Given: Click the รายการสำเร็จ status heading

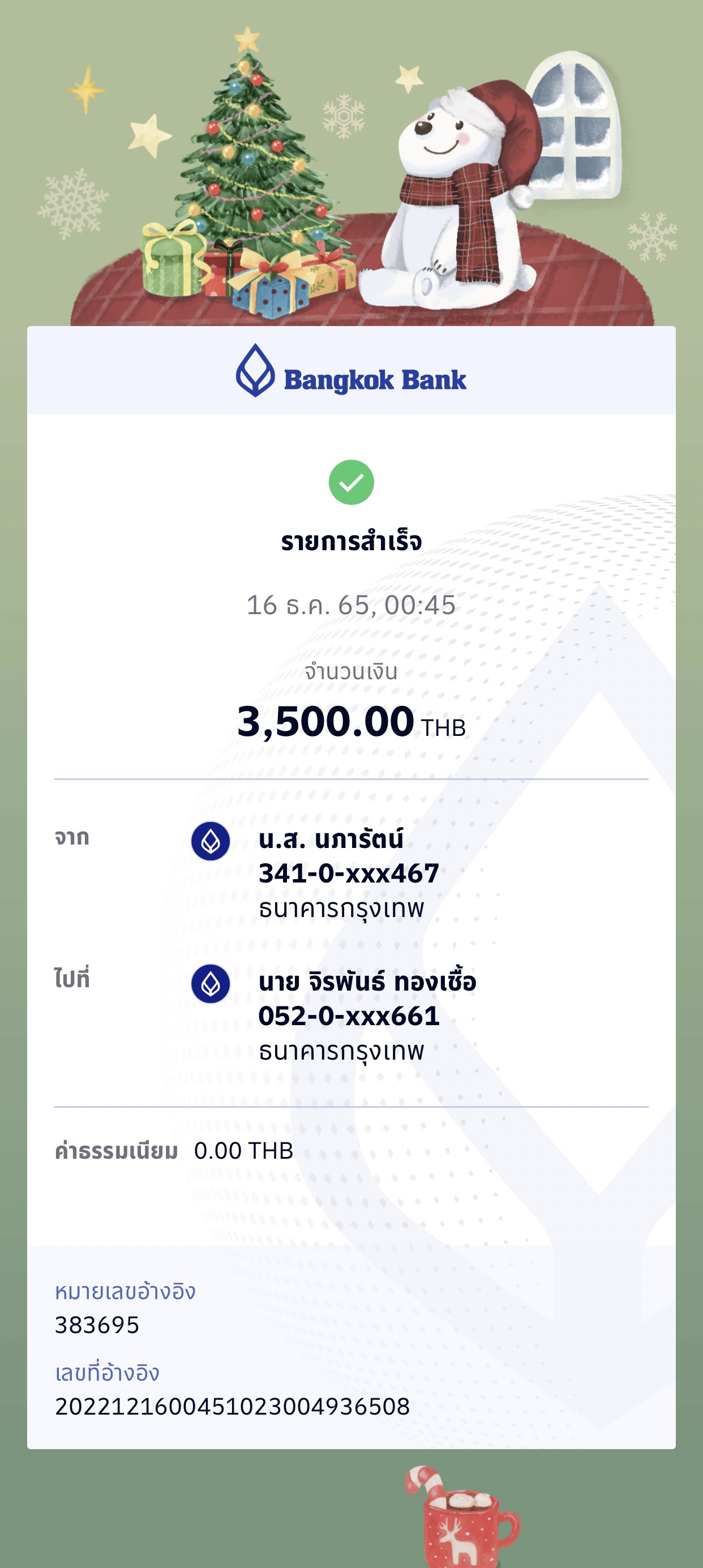Looking at the screenshot, I should [351, 541].
